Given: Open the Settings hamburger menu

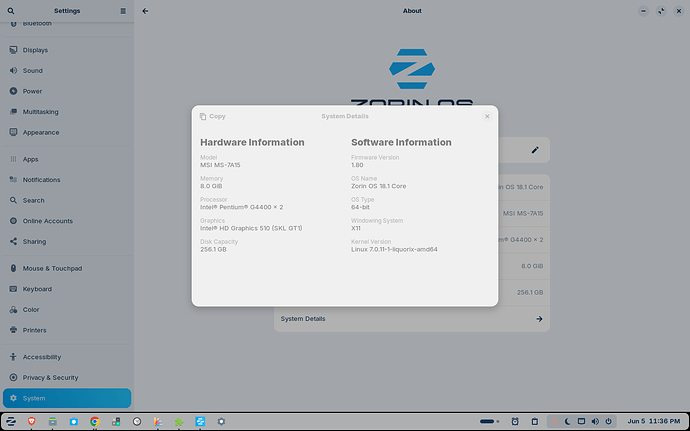Looking at the screenshot, I should click(x=123, y=11).
